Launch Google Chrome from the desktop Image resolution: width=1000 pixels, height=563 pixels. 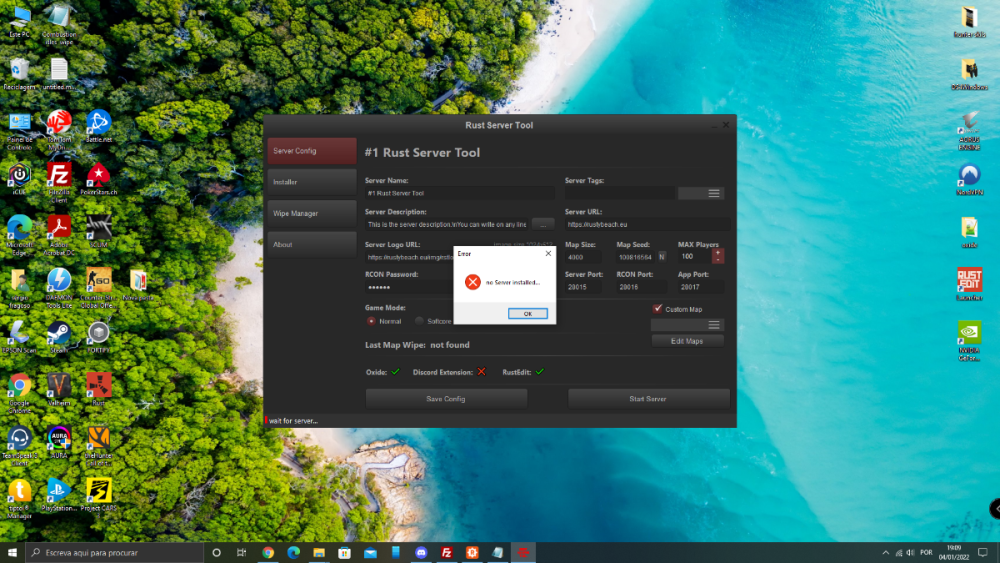pyautogui.click(x=19, y=384)
